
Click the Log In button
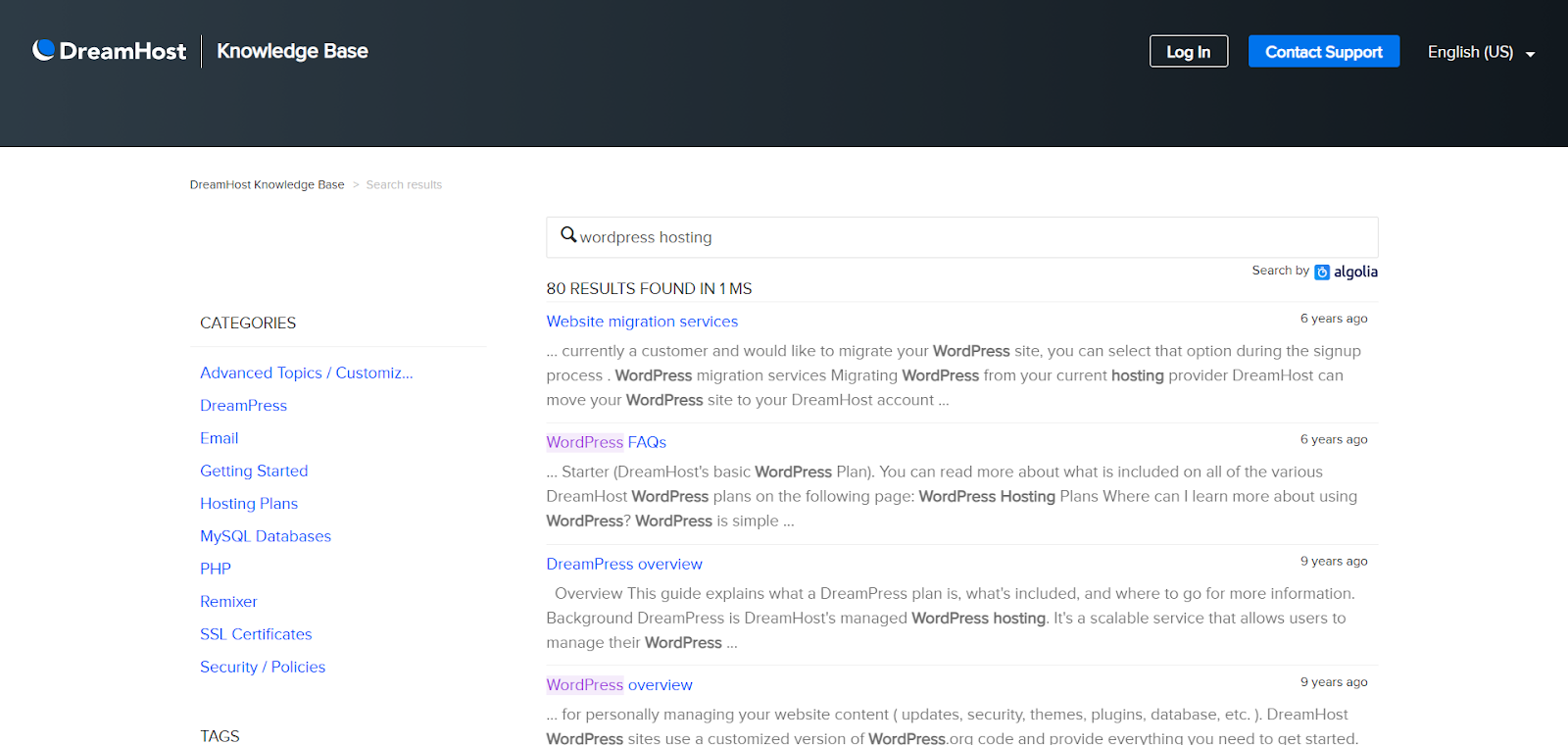click(1189, 51)
